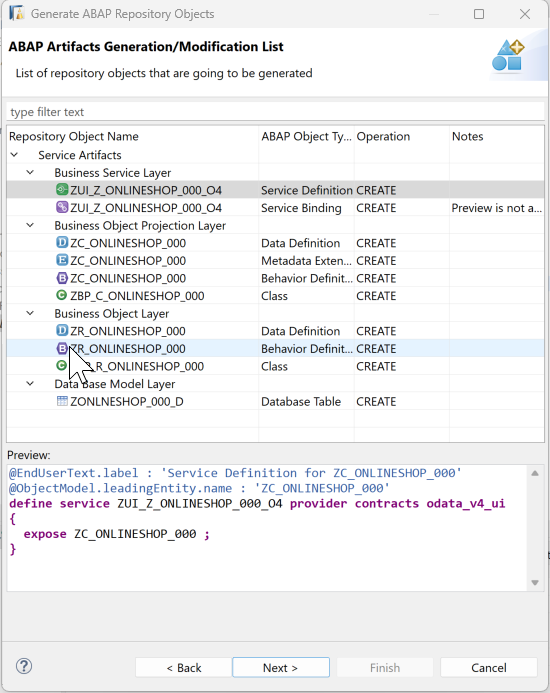Image resolution: width=550 pixels, height=693 pixels.
Task: Select the ZBP_C_ONLINESHOP_000 class row
Action: click(x=275, y=296)
